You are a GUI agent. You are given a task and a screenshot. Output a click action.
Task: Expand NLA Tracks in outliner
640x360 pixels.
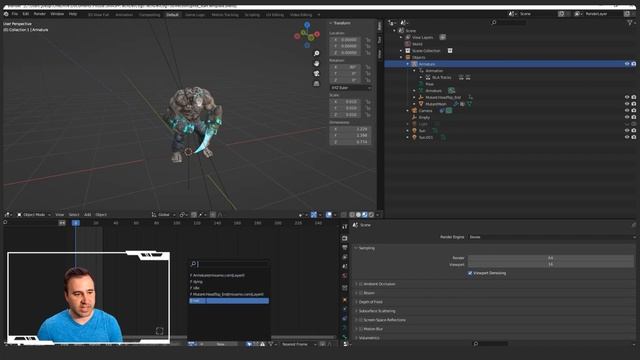point(421,78)
